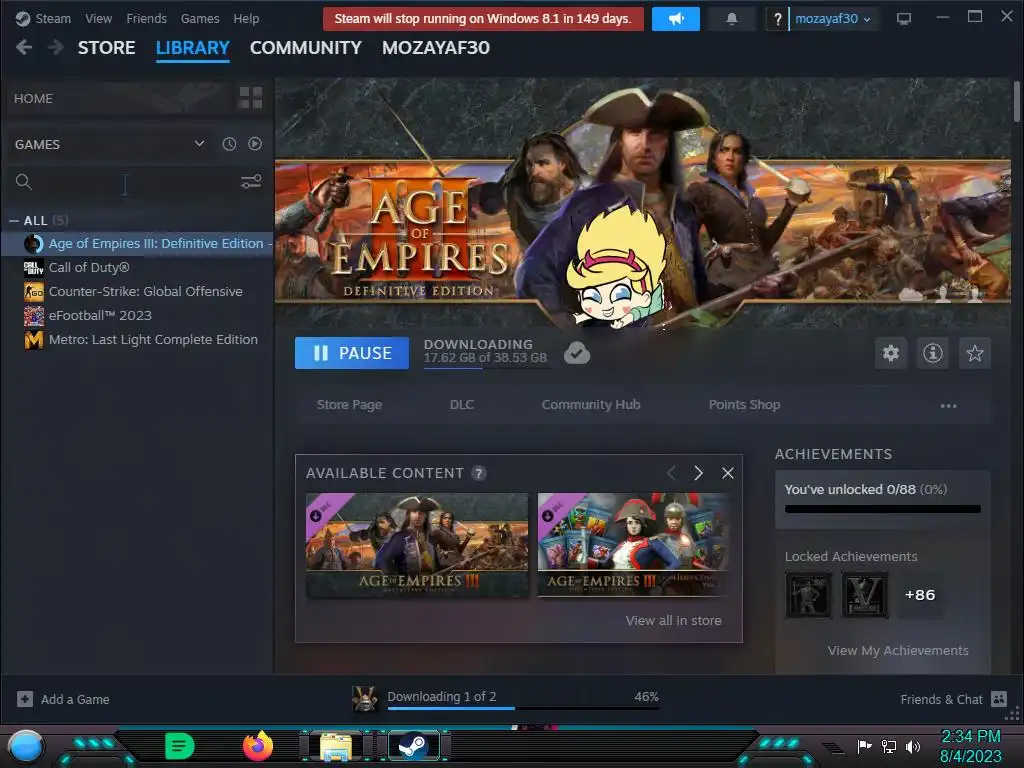Image resolution: width=1024 pixels, height=768 pixels.
Task: Open the second locked achievement icon
Action: pyautogui.click(x=865, y=595)
